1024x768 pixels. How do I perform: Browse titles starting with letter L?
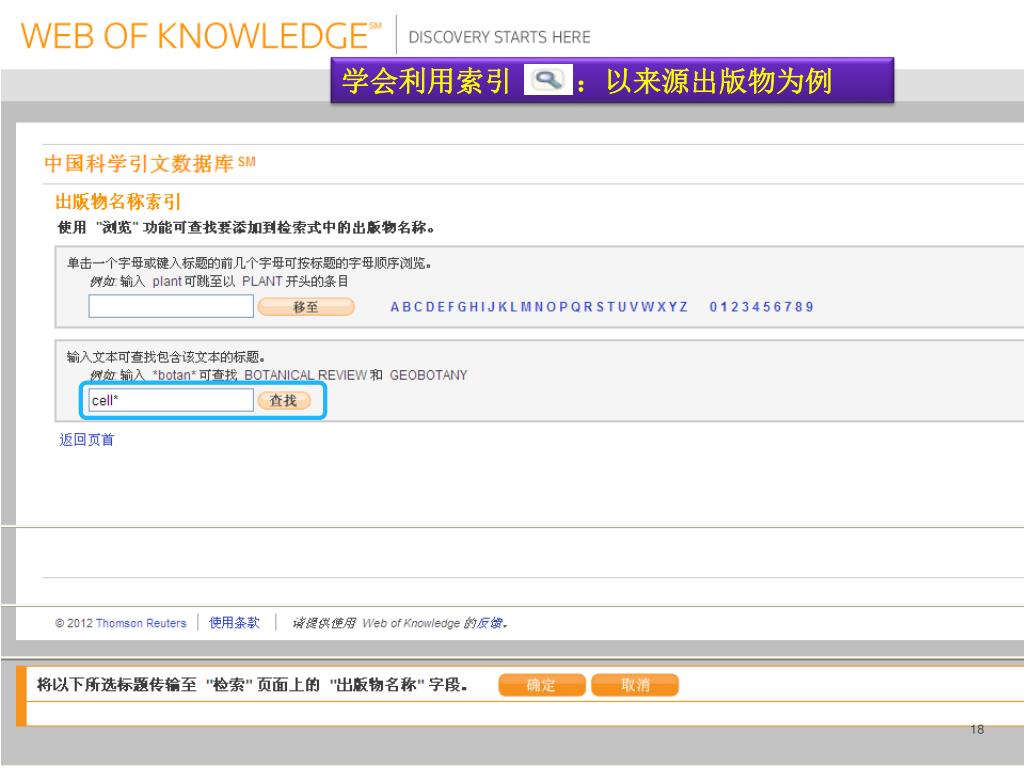tap(513, 307)
